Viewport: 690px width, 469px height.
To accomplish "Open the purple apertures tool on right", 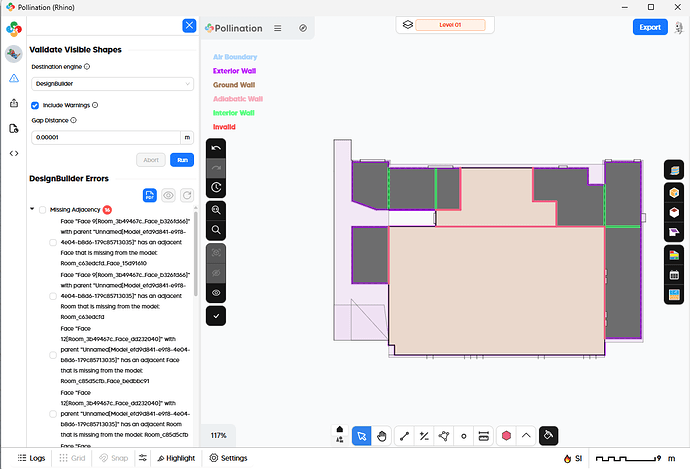I will [674, 232].
